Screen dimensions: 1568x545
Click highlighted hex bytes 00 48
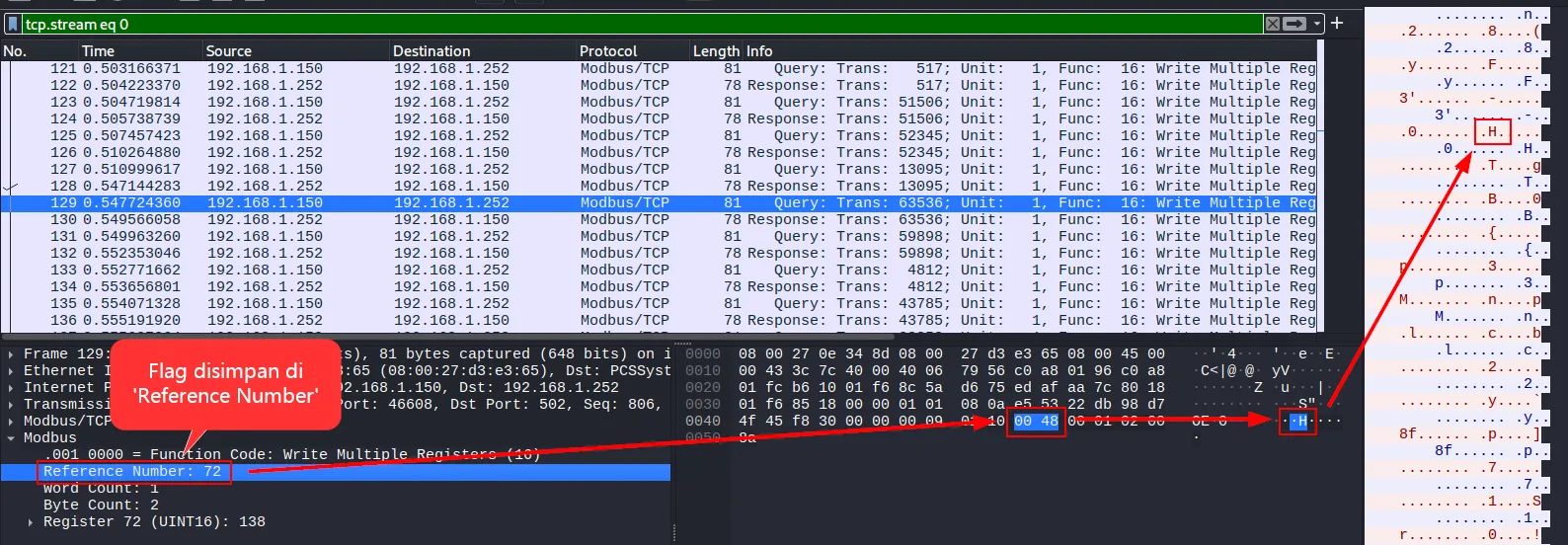(x=1036, y=422)
